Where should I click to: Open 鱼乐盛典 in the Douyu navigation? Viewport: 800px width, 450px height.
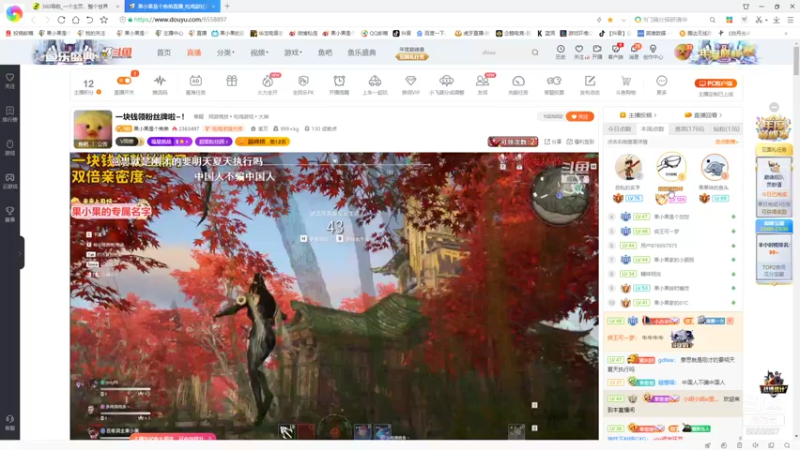[362, 53]
